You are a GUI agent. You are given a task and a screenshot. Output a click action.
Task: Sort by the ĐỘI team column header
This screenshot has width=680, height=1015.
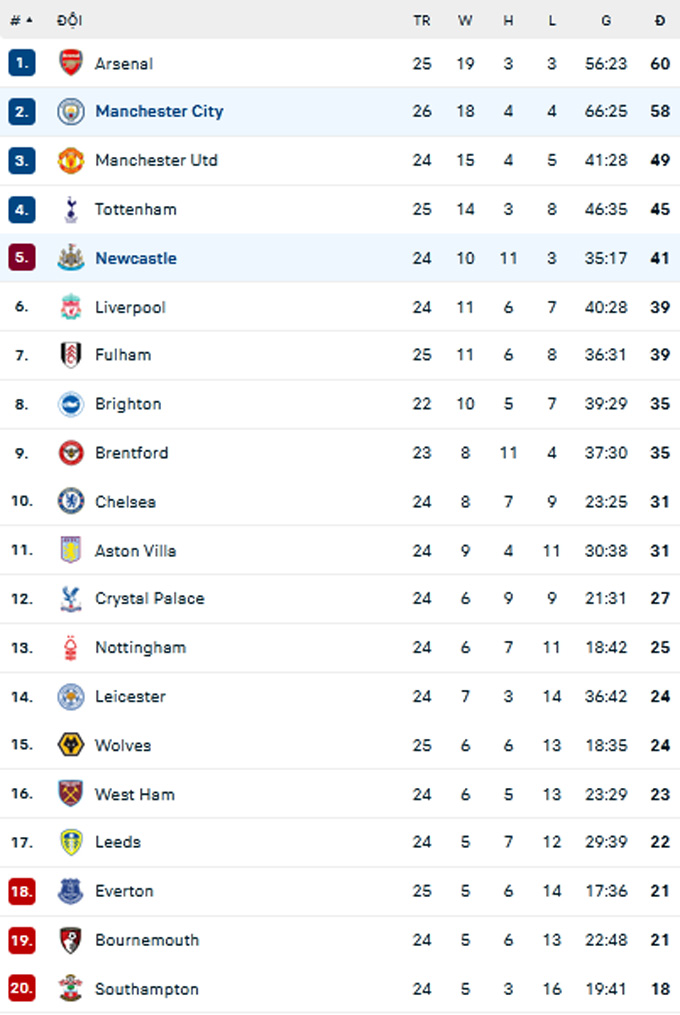(69, 20)
